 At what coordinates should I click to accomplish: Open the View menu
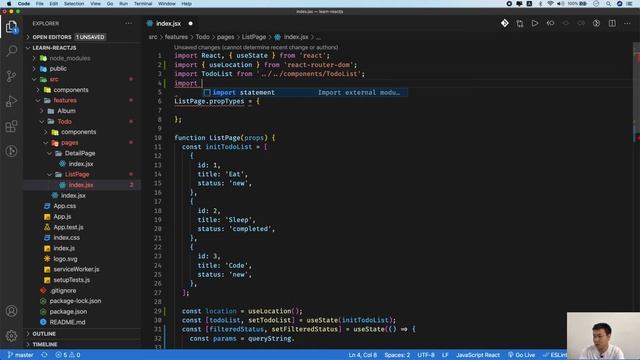(95, 4)
